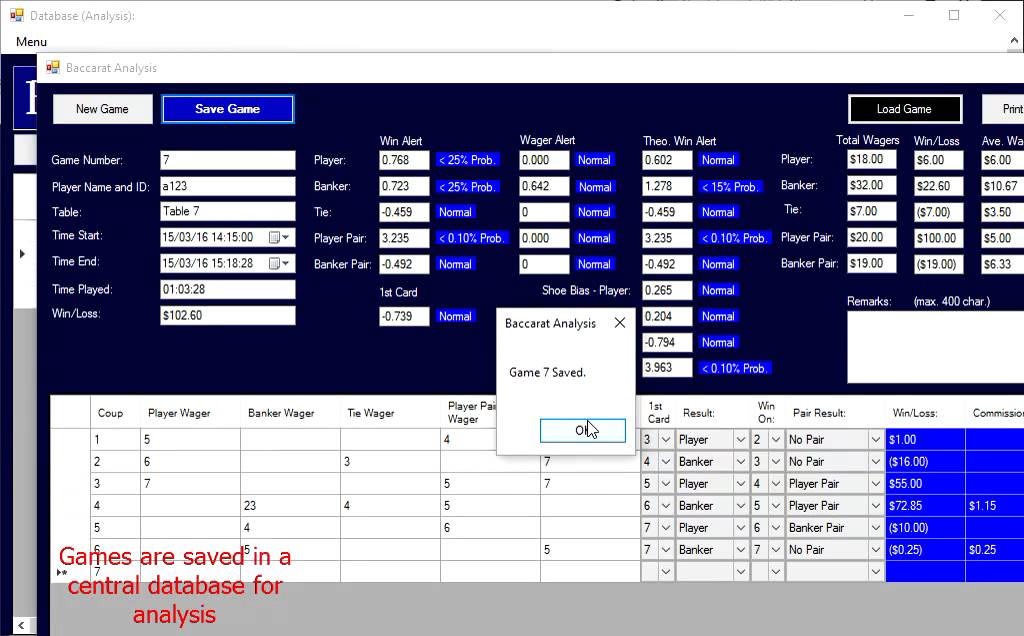
Task: Open the Menu item in menu bar
Action: point(31,42)
